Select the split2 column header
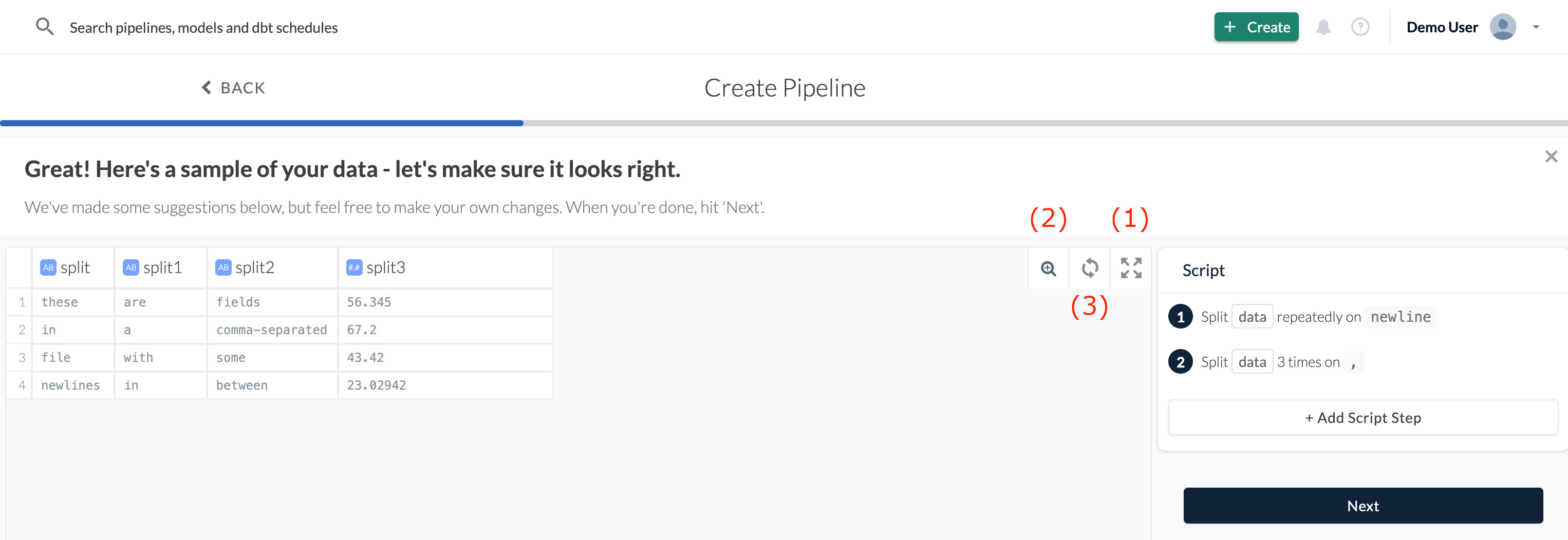 254,267
